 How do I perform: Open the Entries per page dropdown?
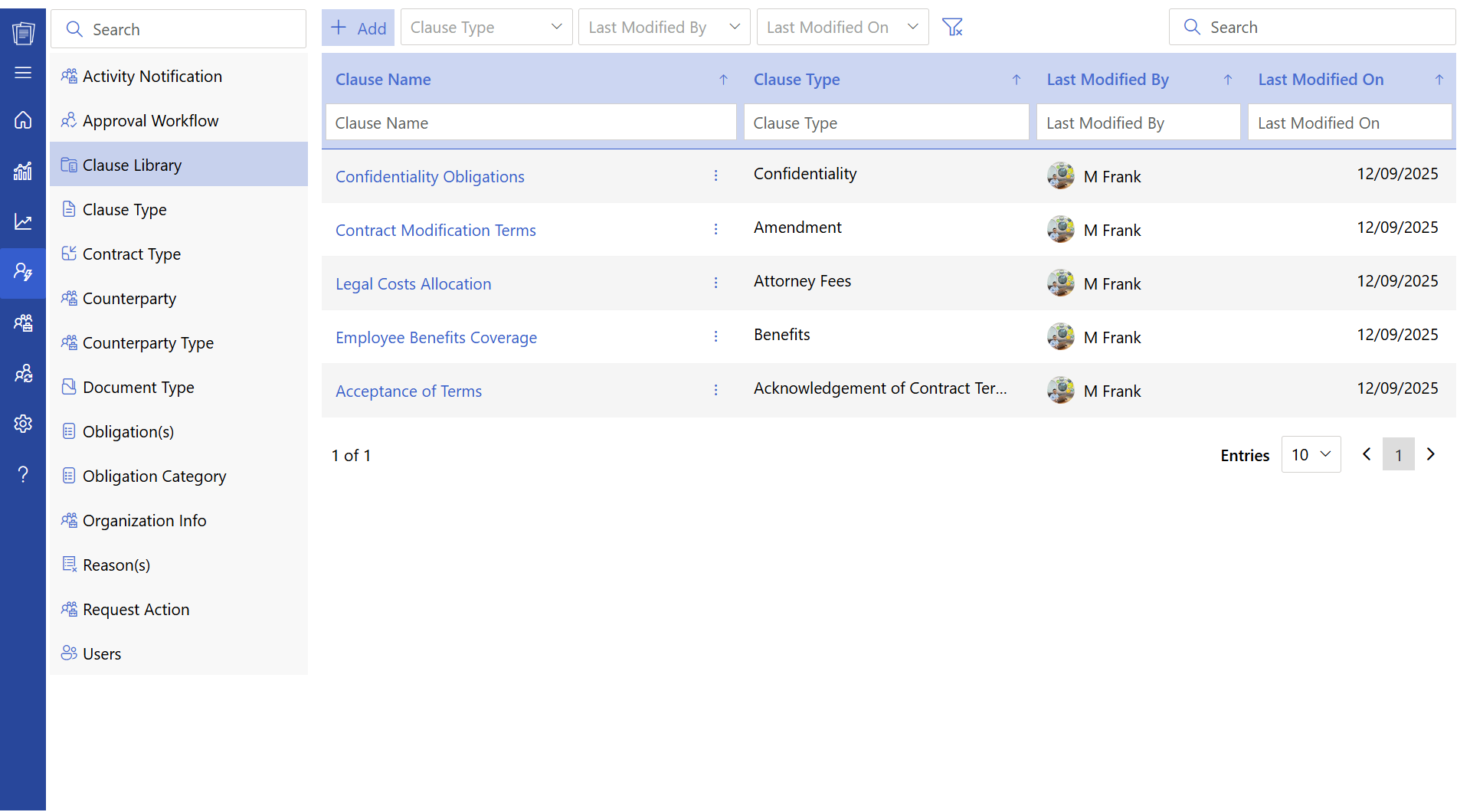click(x=1311, y=454)
